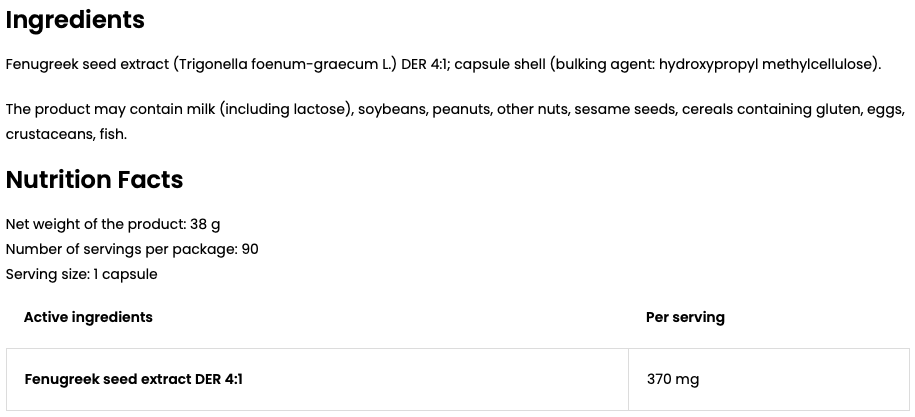The image size is (915, 417).
Task: Click the allergen warning paragraph
Action: point(455,122)
